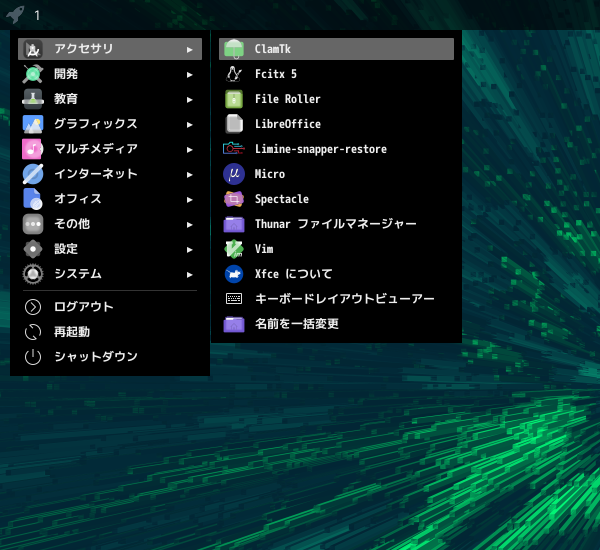Choose シャットダウン to power off
The width and height of the screenshot is (600, 550).
coord(110,357)
